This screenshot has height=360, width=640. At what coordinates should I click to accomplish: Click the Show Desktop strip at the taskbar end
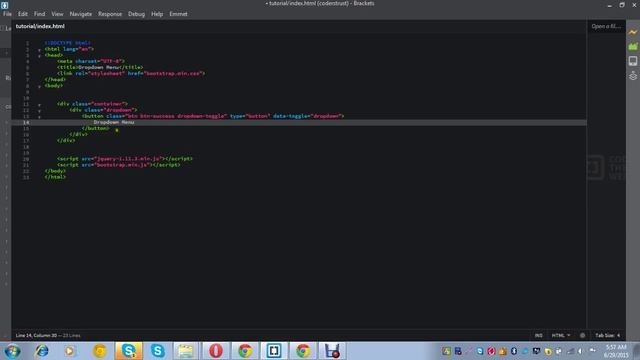(x=637, y=351)
